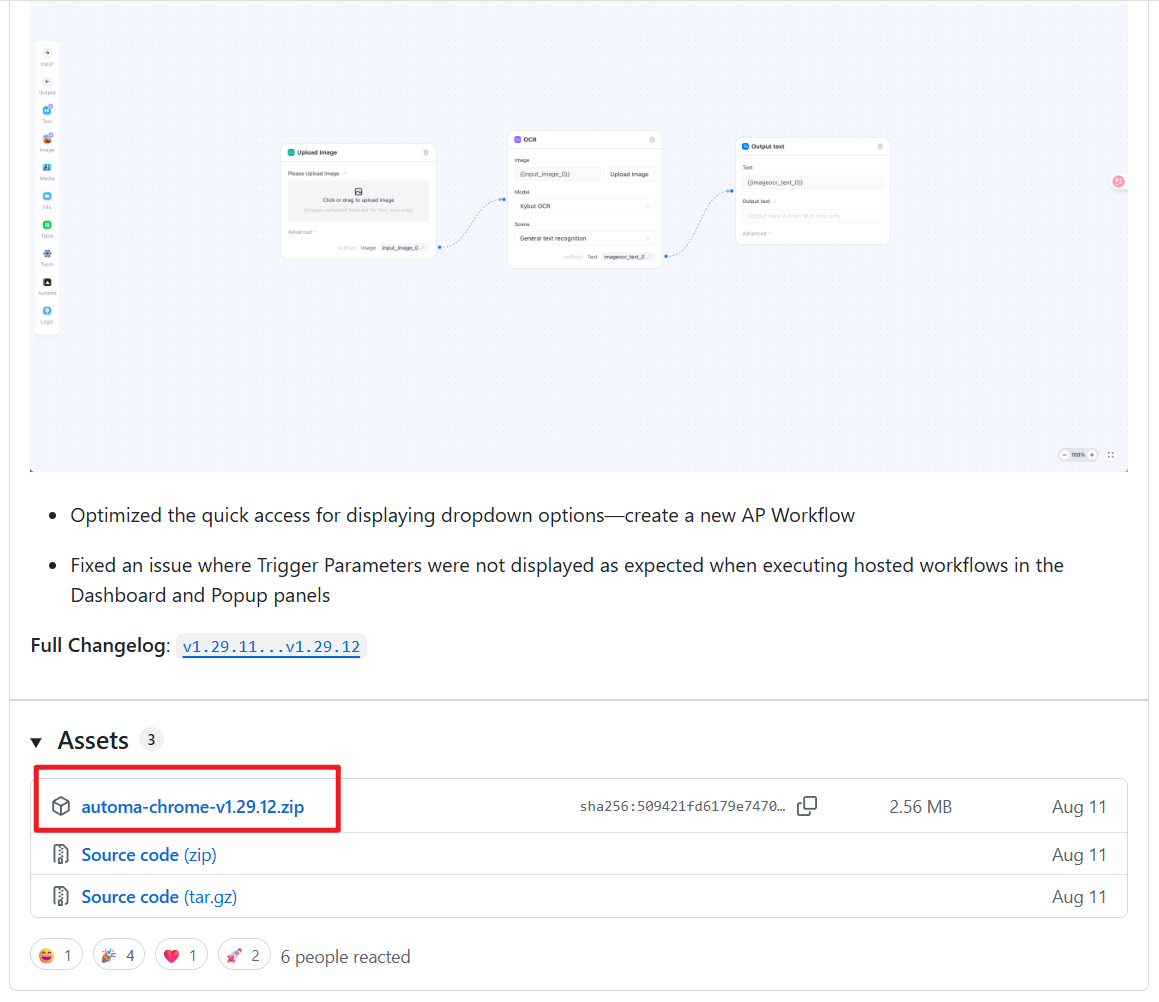Image resolution: width=1159 pixels, height=1002 pixels.
Task: Click the upload image drop area
Action: click(358, 200)
